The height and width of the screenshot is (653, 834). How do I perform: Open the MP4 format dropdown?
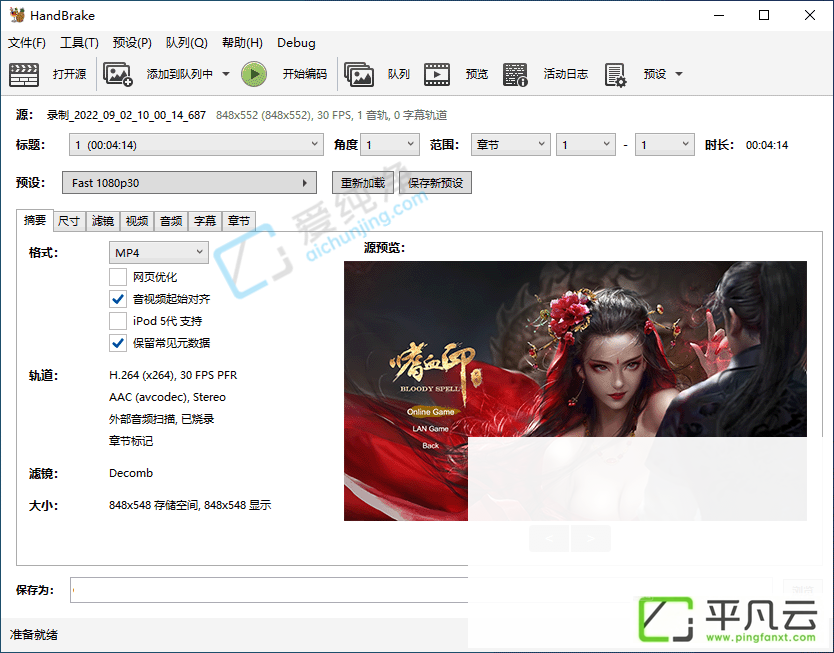coord(159,253)
